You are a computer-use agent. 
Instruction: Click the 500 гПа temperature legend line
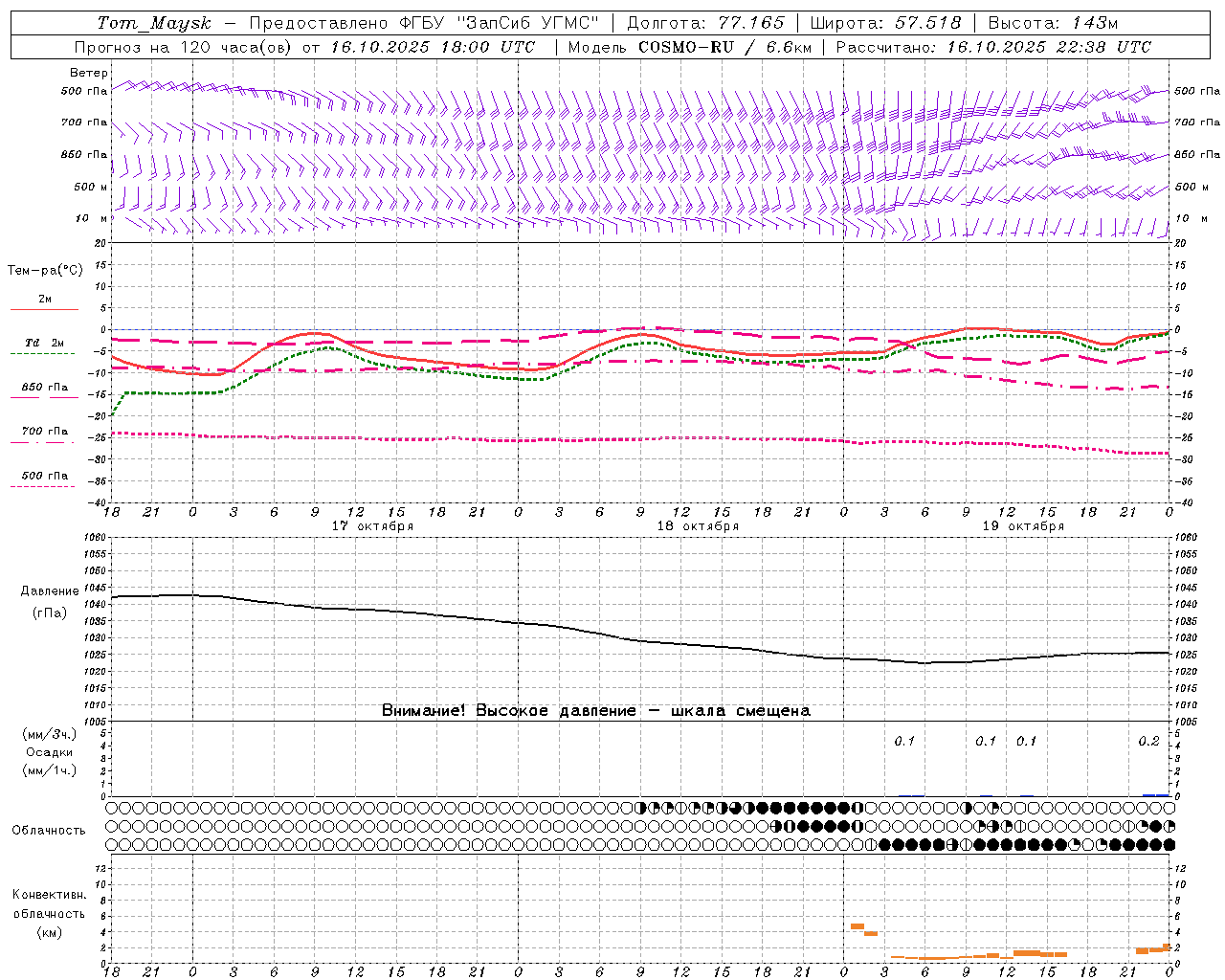point(42,487)
